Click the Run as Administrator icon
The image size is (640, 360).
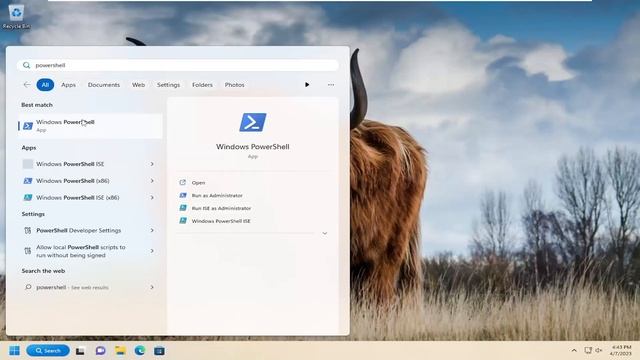(x=183, y=196)
